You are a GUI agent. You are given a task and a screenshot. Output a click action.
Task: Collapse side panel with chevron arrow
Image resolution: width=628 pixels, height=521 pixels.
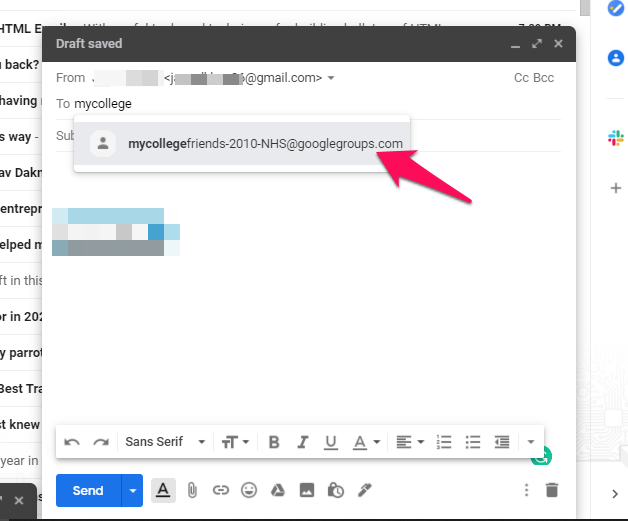[x=615, y=494]
